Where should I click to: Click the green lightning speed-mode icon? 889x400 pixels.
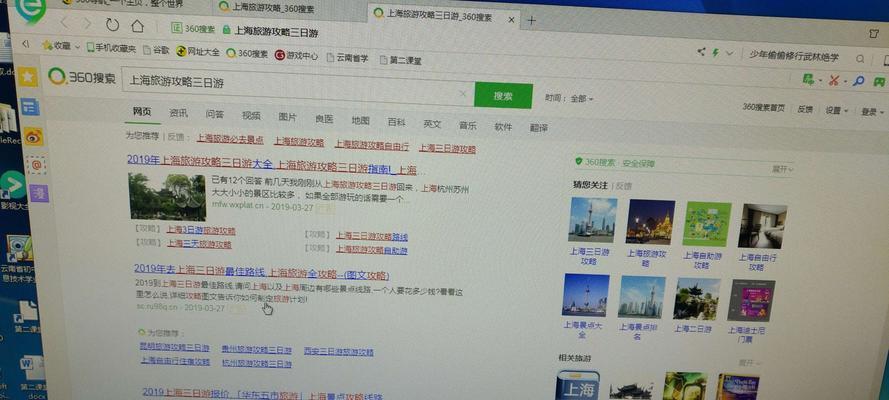(x=716, y=53)
